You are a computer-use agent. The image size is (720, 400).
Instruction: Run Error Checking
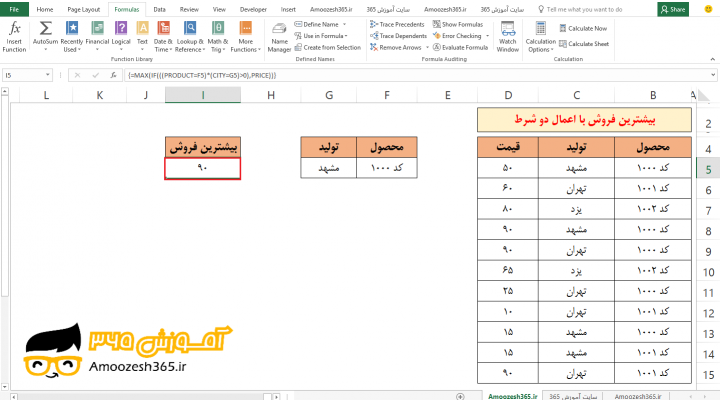tap(457, 36)
